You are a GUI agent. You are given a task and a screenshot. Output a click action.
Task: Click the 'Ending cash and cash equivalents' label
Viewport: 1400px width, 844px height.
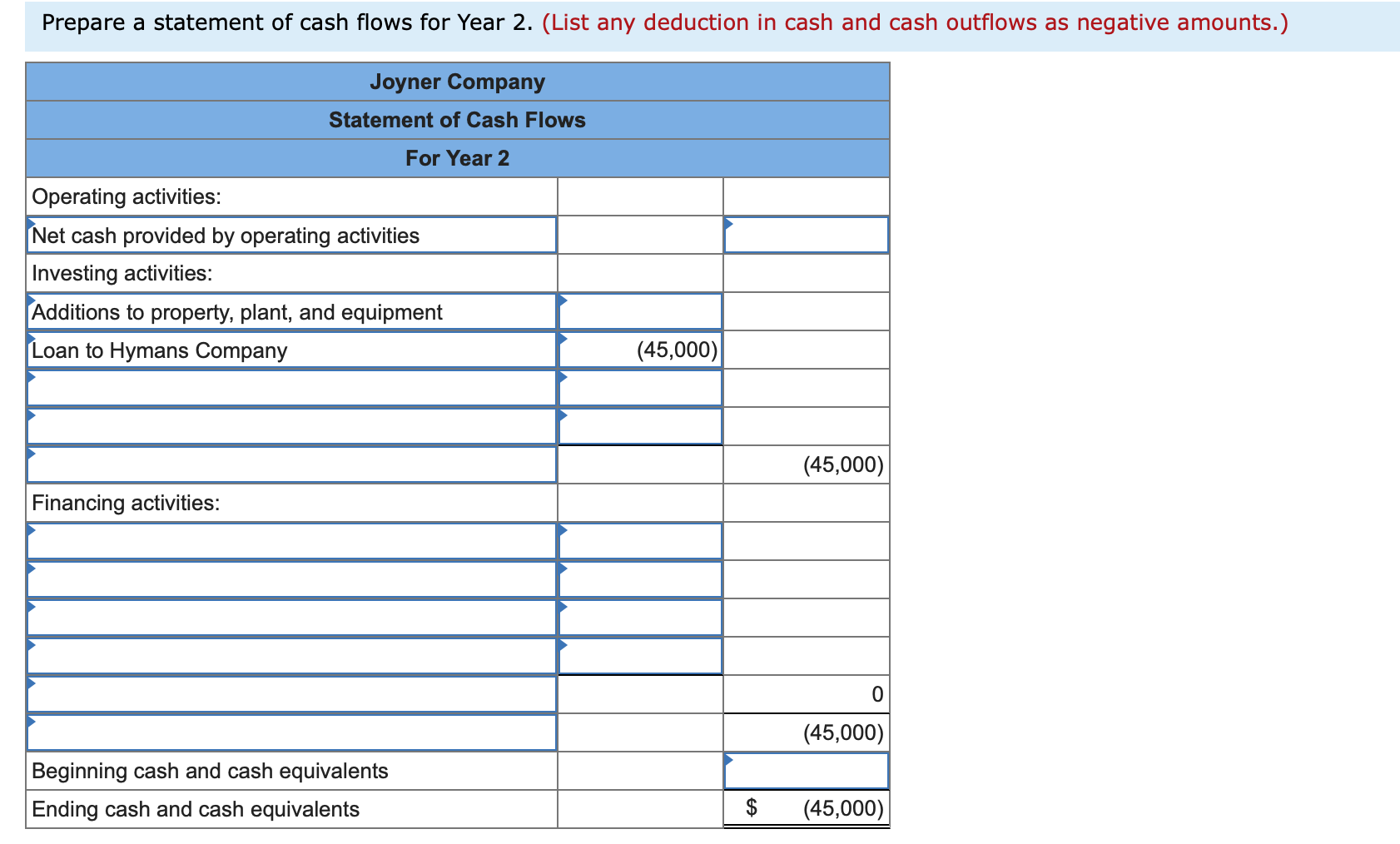[x=196, y=809]
